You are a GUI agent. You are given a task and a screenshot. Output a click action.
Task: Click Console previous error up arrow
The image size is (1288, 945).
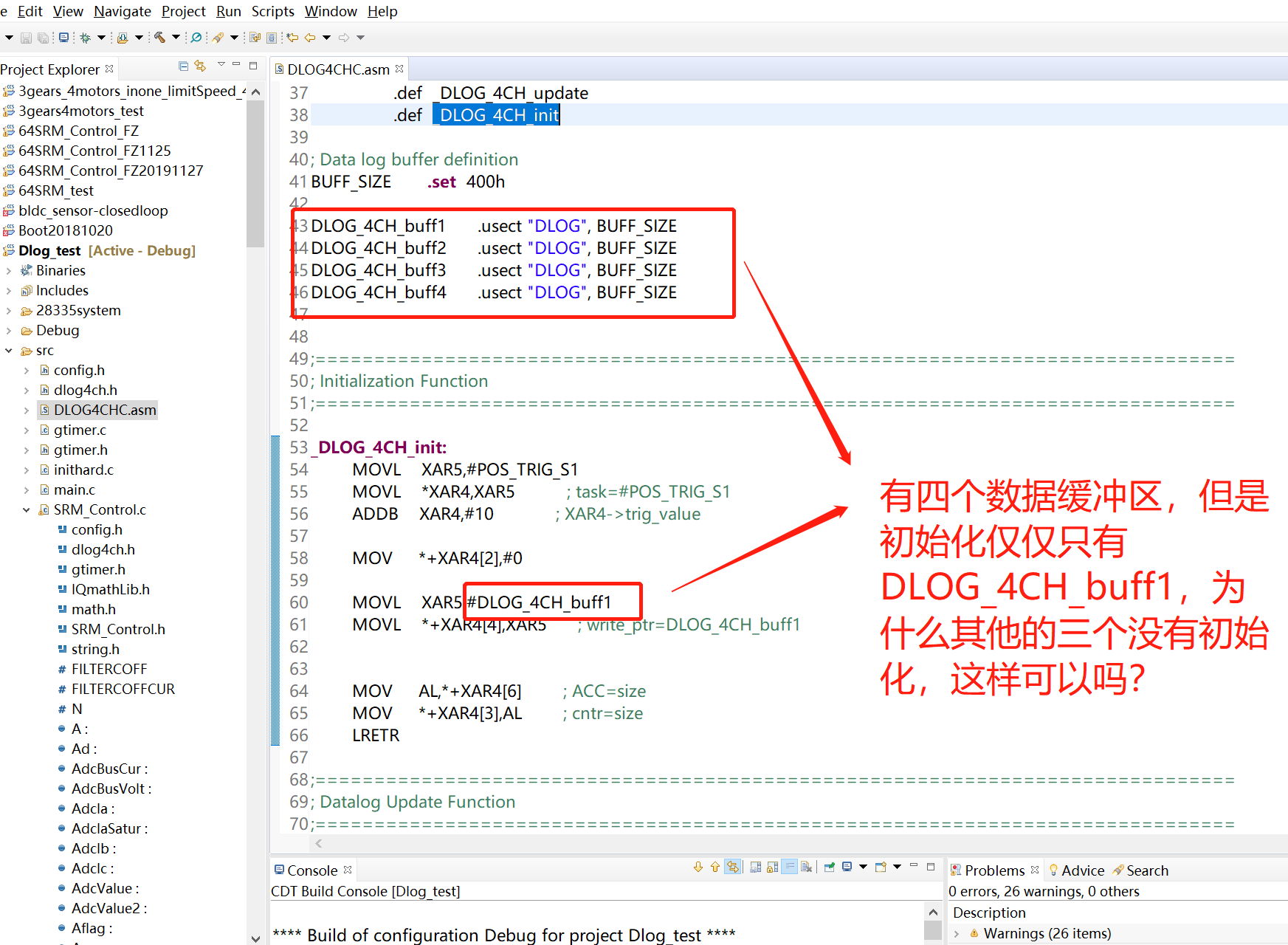[x=715, y=867]
